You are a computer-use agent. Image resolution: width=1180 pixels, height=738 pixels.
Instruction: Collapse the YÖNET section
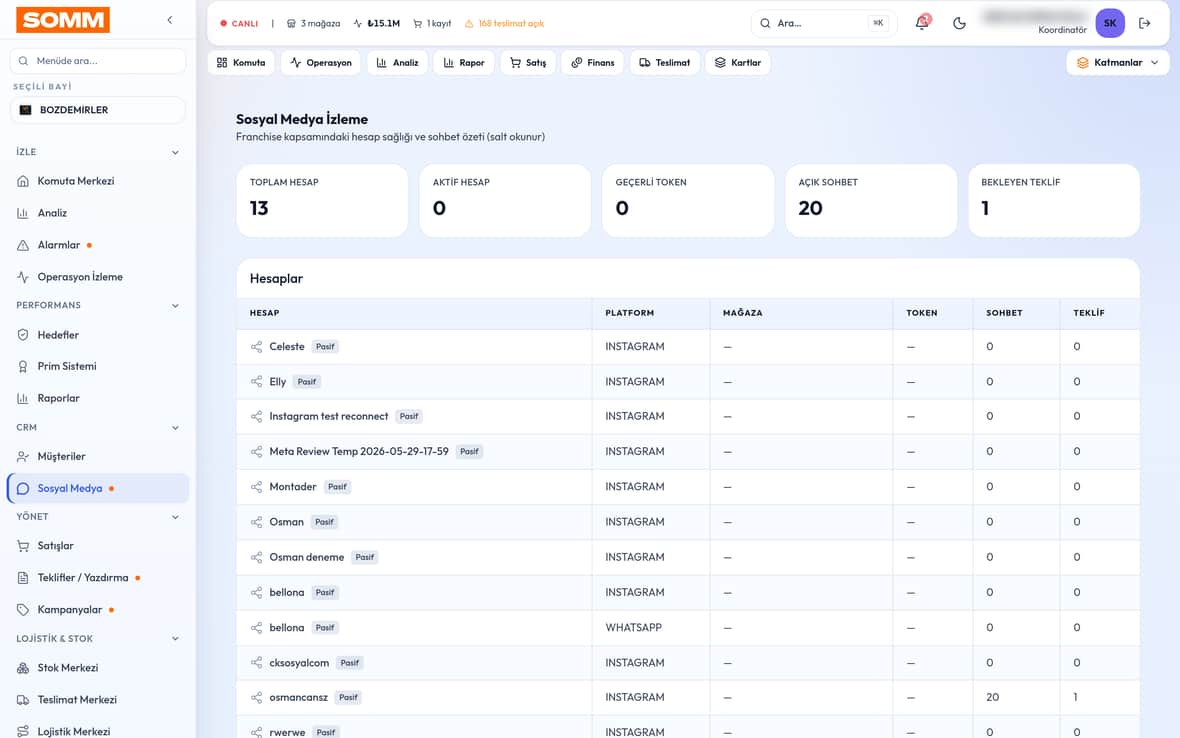pos(175,517)
